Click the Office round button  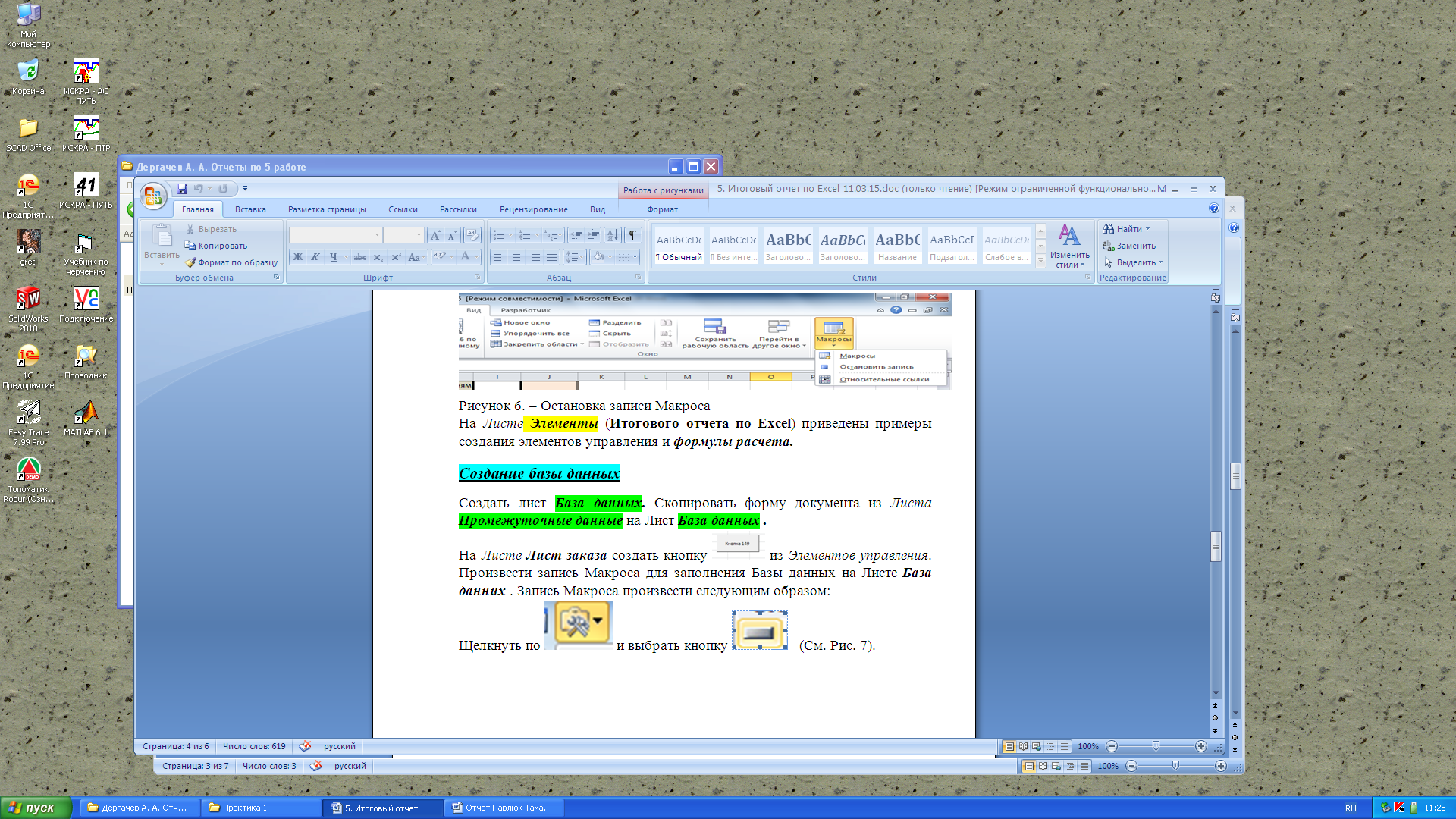click(x=153, y=196)
